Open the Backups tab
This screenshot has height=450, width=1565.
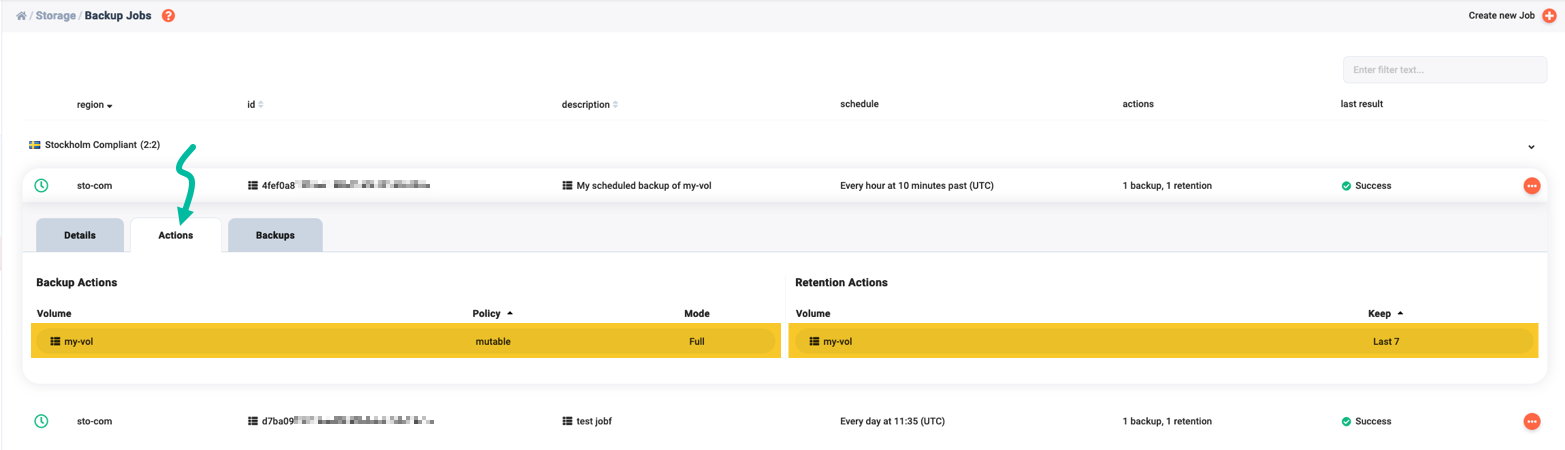(275, 235)
